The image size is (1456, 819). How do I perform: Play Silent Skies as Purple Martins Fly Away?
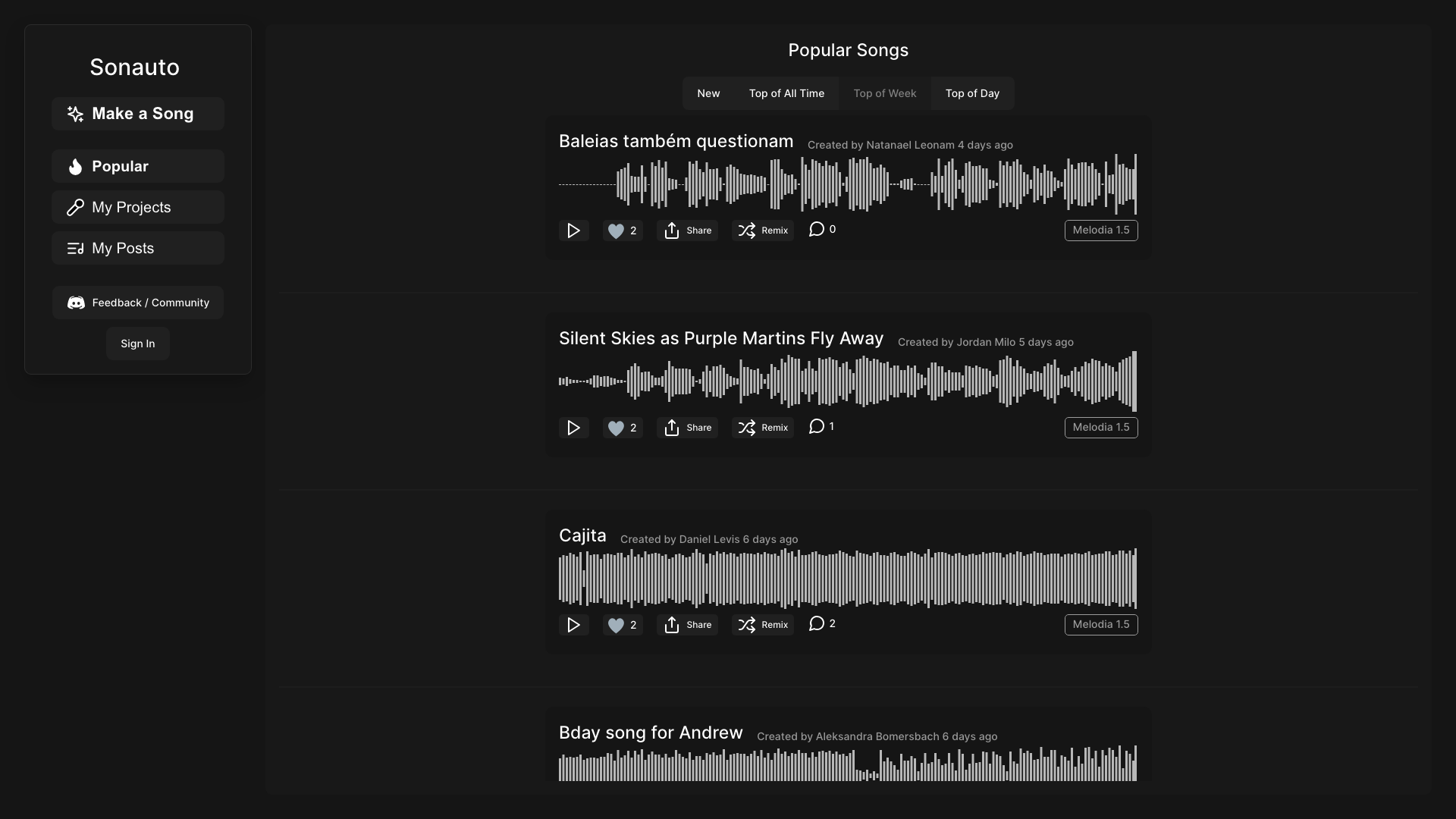point(573,428)
